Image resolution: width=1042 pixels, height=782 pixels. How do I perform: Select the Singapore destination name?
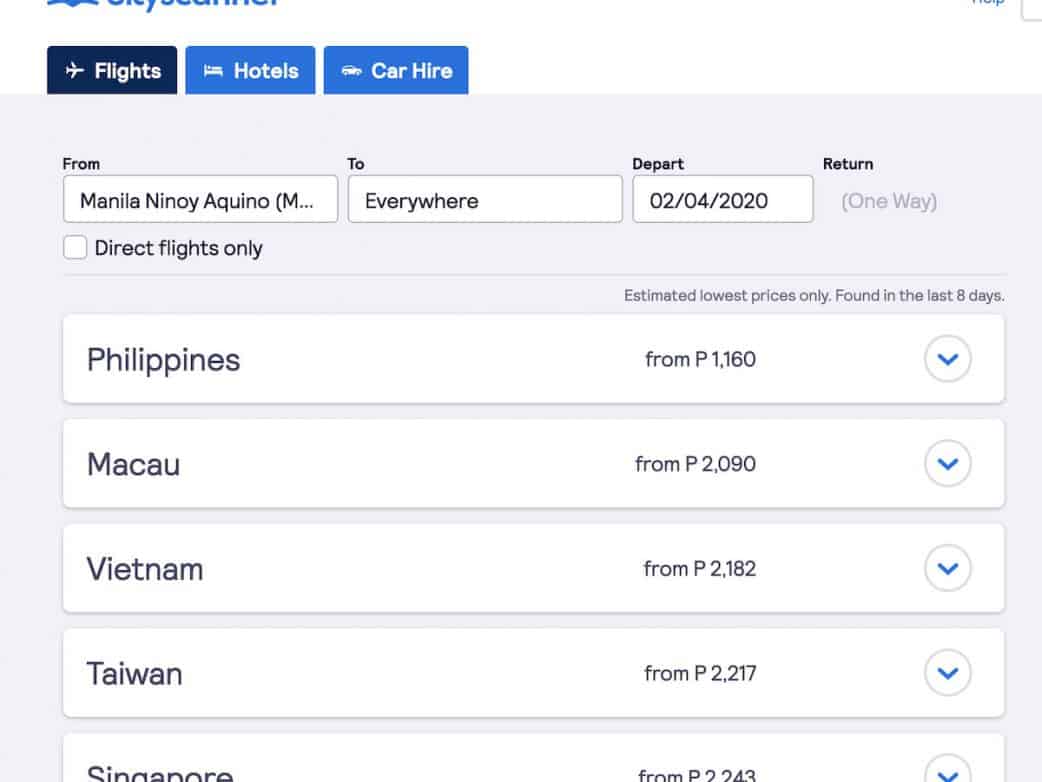tap(160, 774)
